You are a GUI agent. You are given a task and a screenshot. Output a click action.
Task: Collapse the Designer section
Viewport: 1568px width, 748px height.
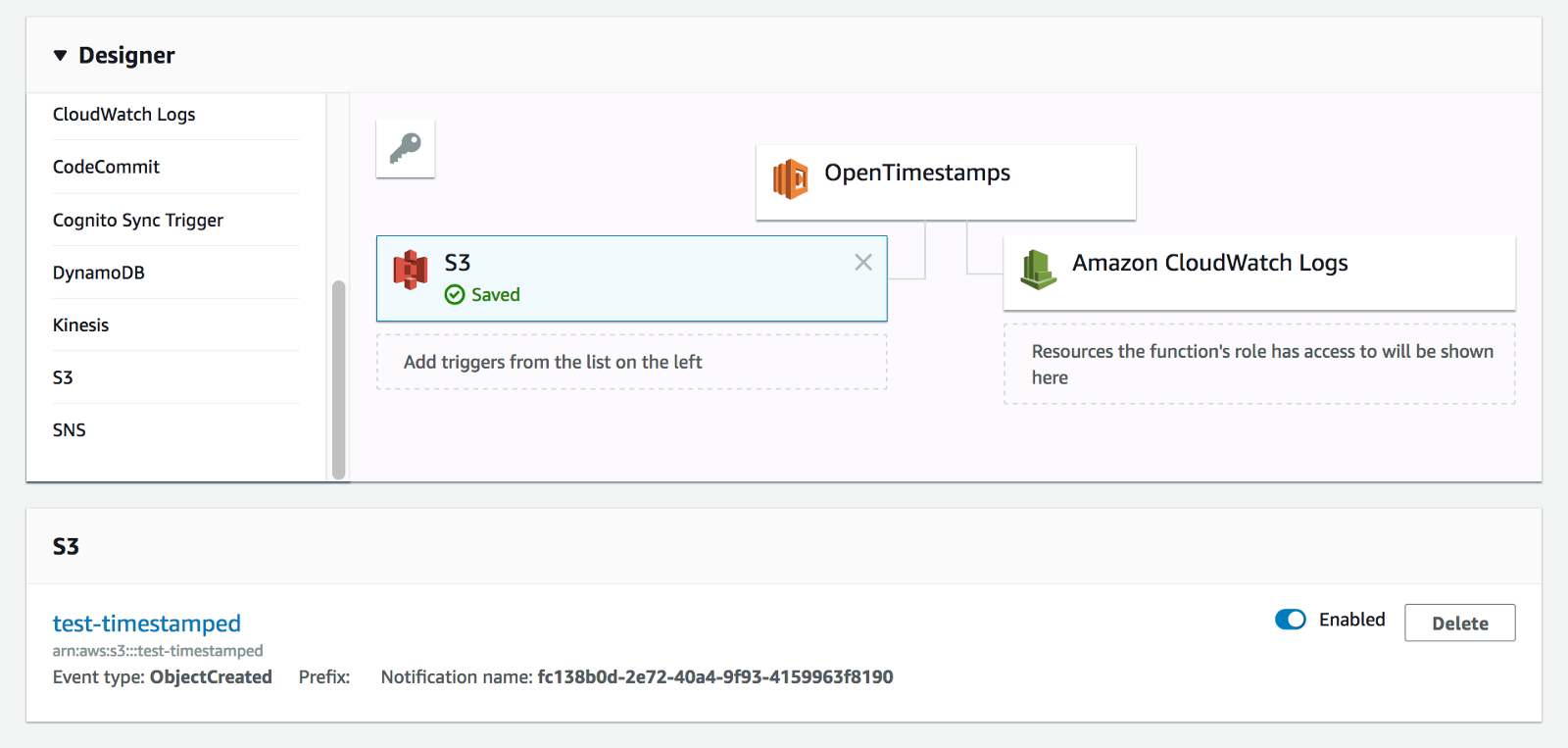[61, 56]
